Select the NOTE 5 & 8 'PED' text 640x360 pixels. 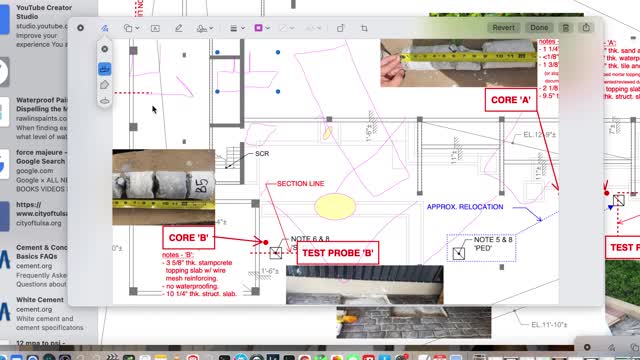click(x=493, y=244)
